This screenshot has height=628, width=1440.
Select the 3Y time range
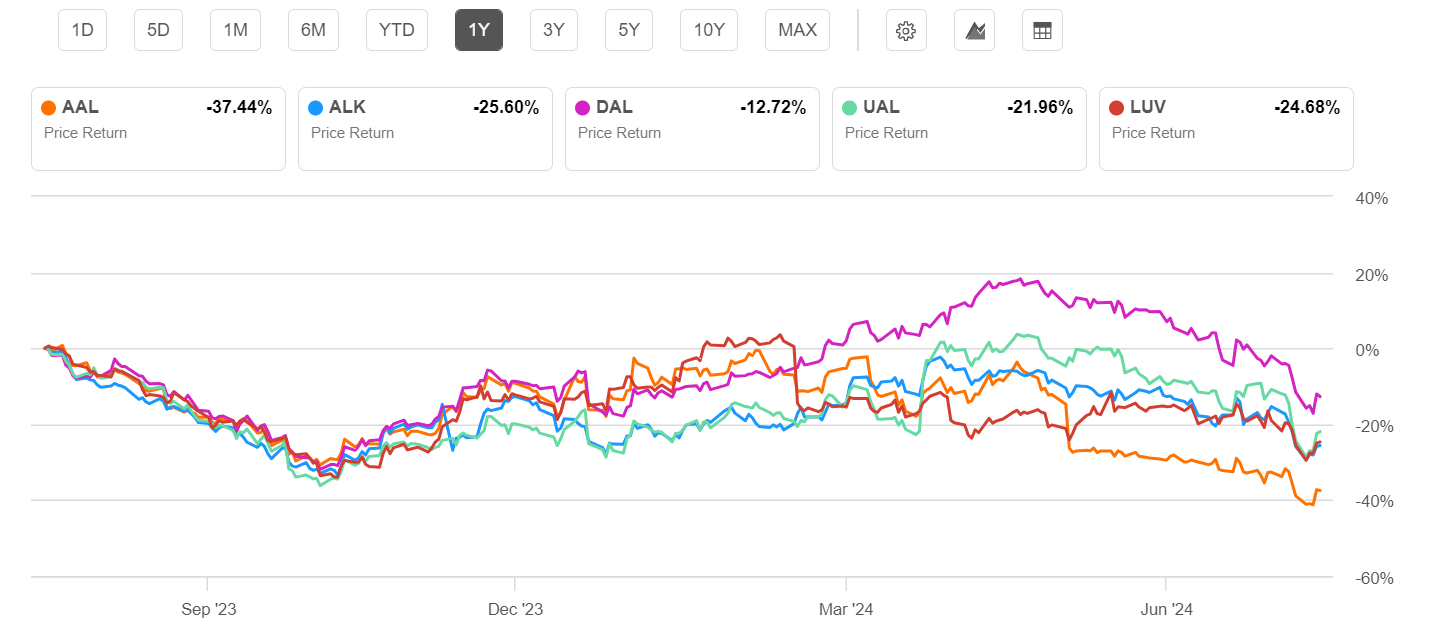coord(554,30)
